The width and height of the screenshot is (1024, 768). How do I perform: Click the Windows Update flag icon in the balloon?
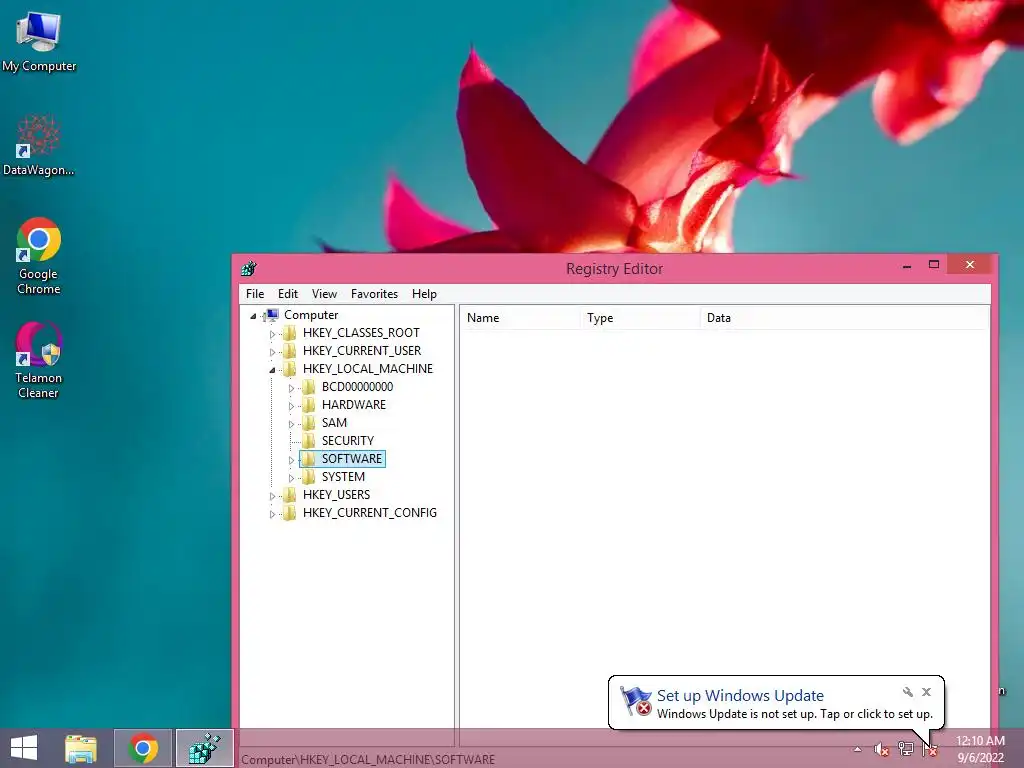[x=635, y=701]
